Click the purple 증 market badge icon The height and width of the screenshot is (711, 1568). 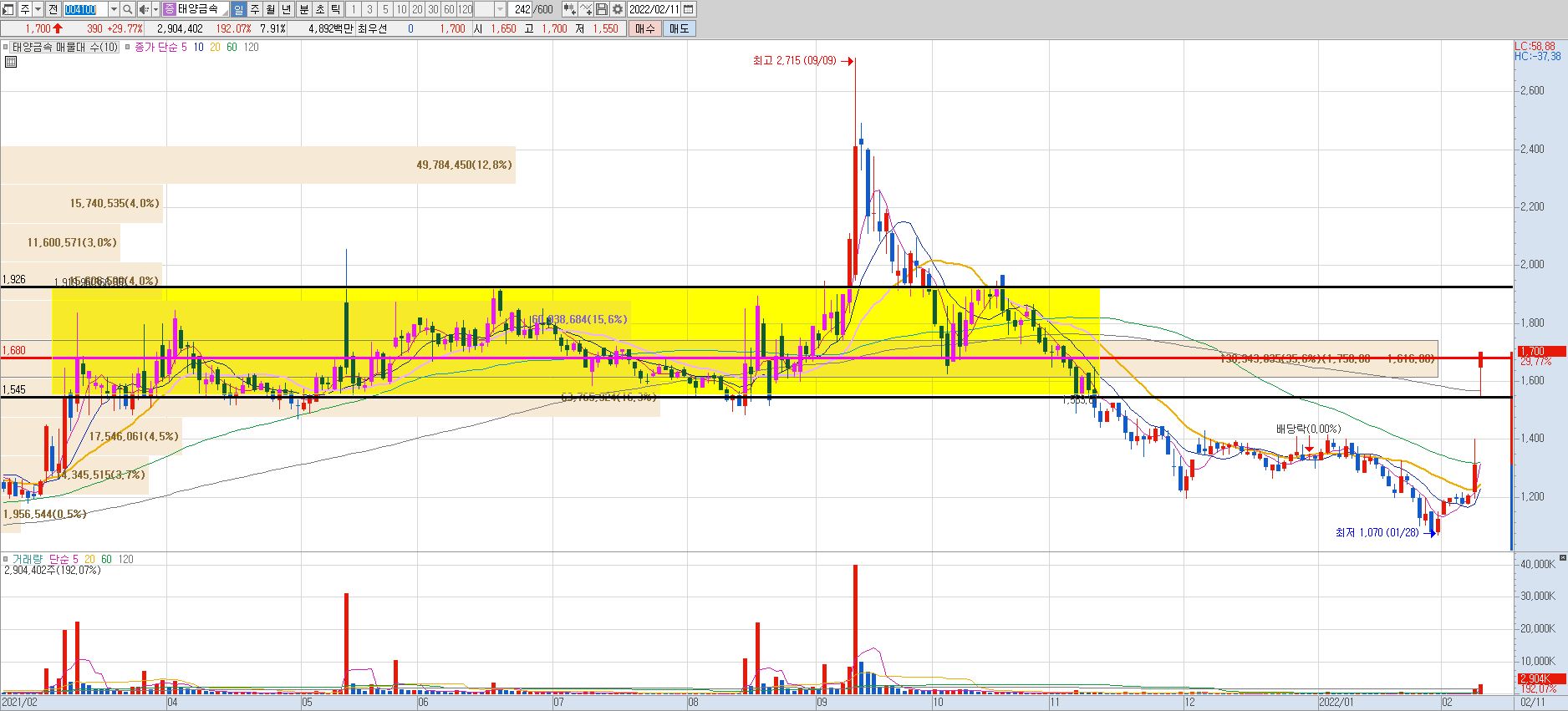pos(169,9)
